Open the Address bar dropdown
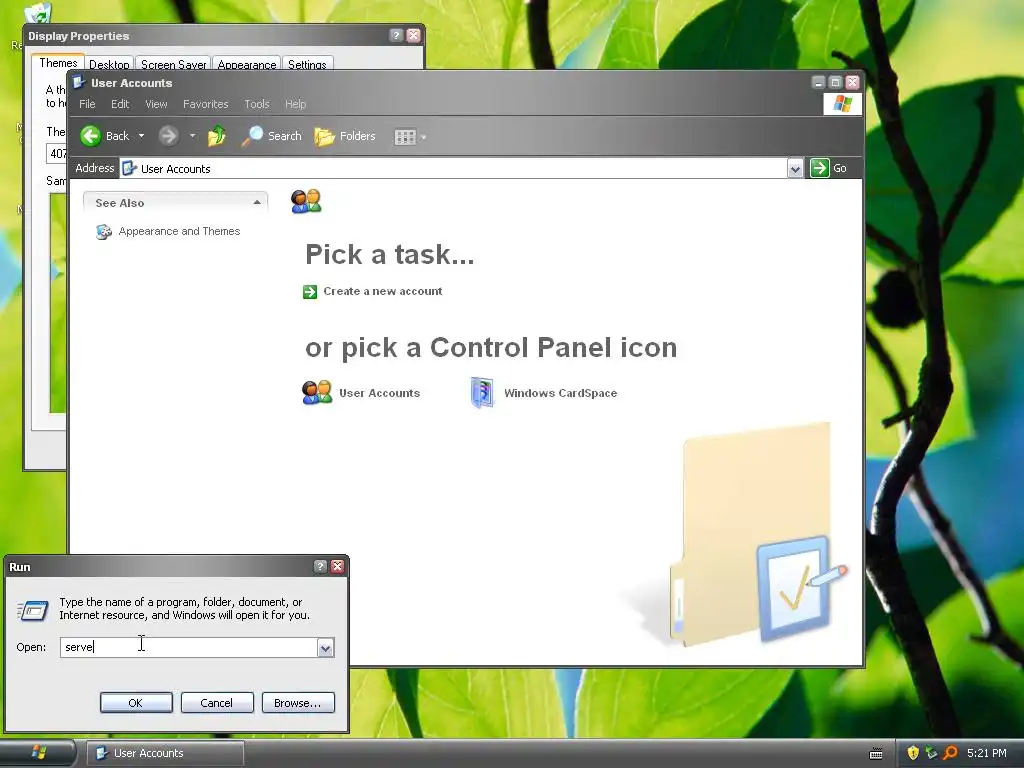Viewport: 1024px width, 768px height. coord(795,168)
